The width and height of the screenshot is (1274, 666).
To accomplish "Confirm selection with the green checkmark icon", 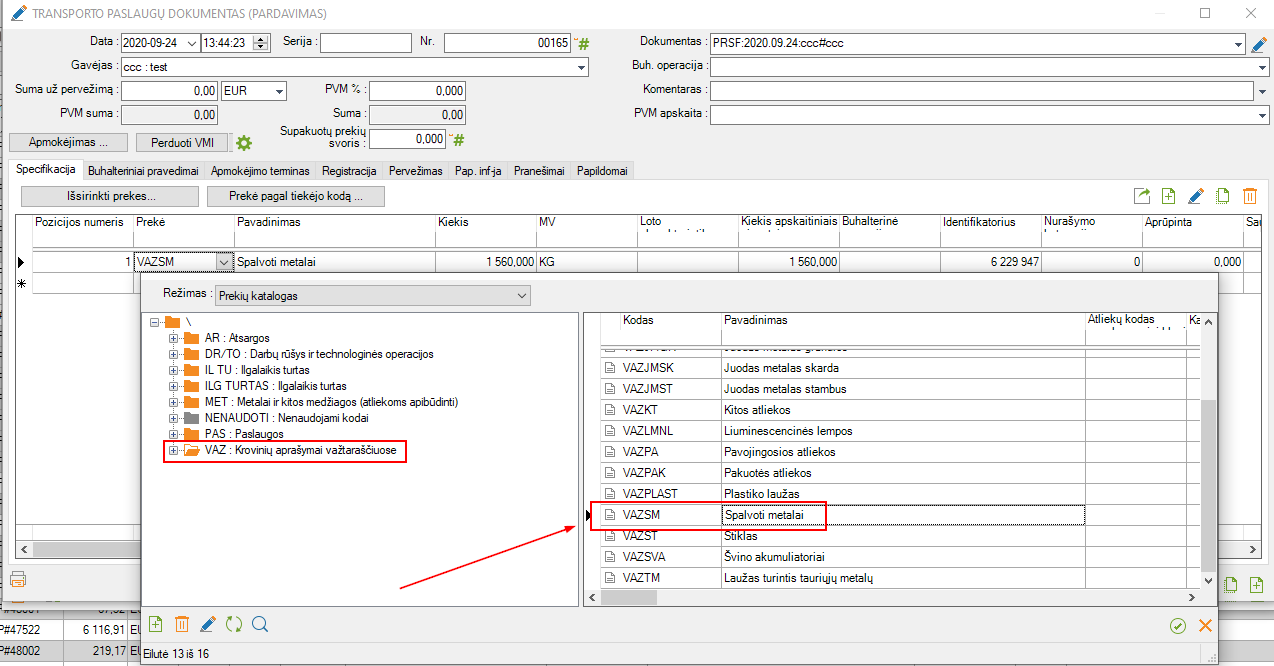I will click(1178, 626).
